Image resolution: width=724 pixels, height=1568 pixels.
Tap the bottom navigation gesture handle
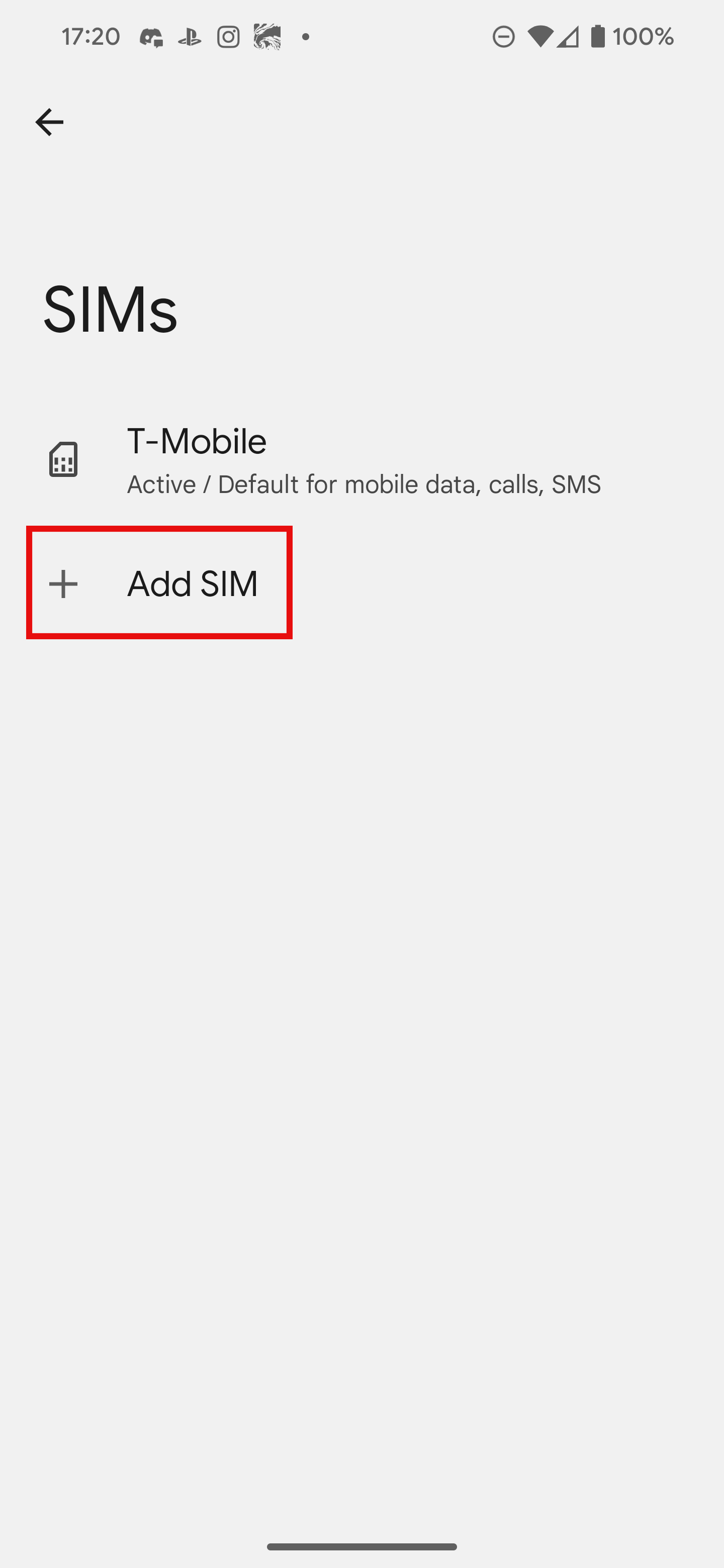click(361, 1547)
